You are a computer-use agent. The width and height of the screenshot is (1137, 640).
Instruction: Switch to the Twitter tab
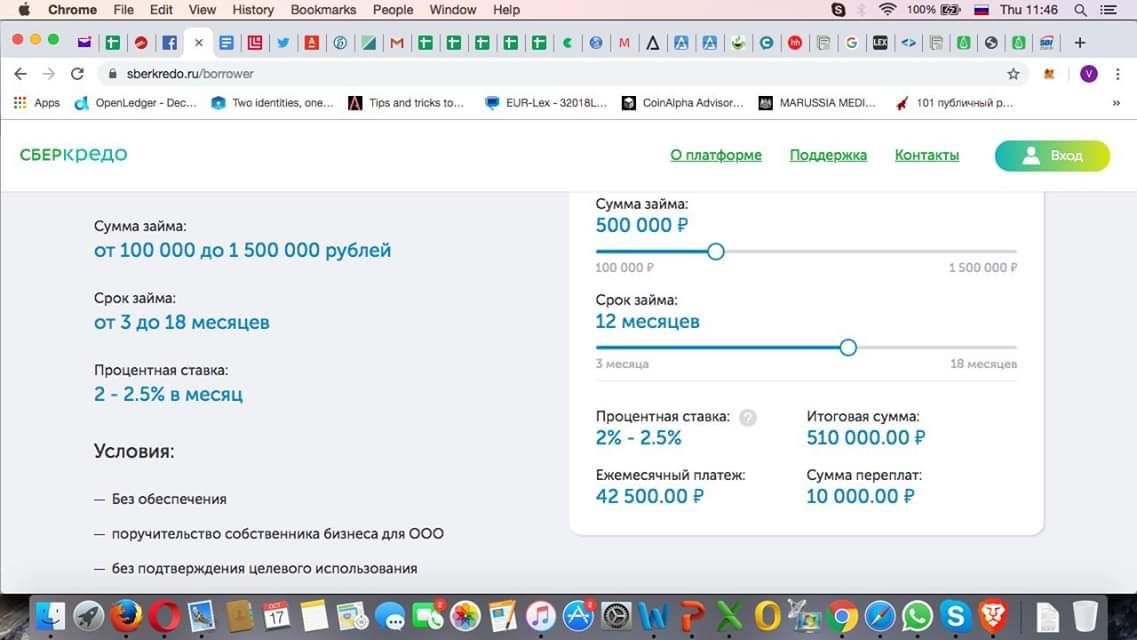(284, 43)
